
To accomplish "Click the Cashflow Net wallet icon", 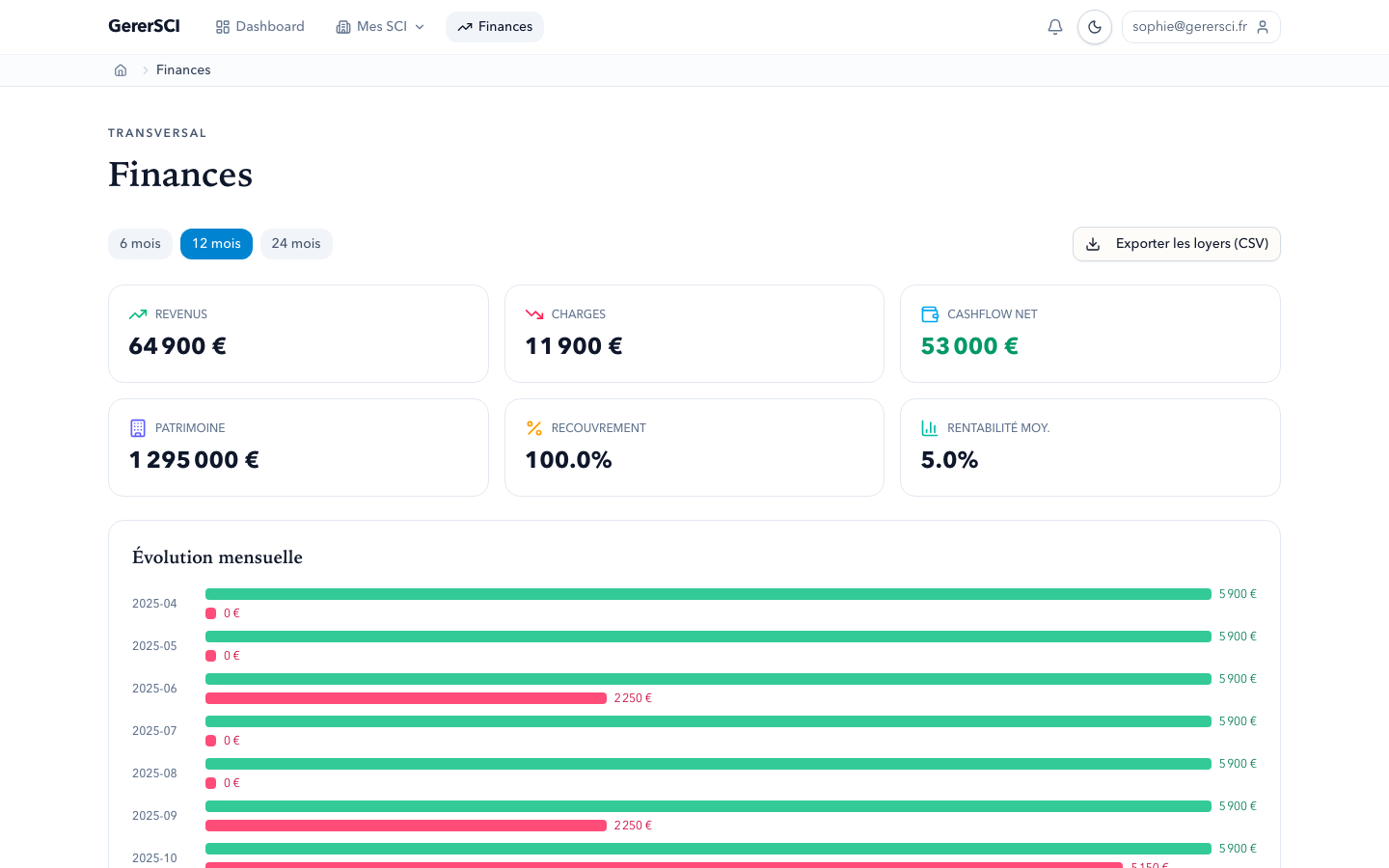I will 930,314.
